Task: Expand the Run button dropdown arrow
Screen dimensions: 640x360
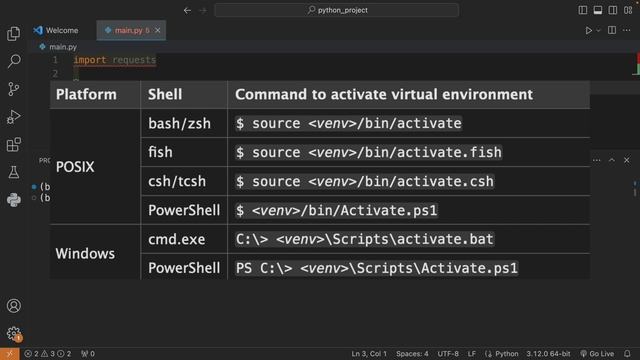Action: pos(598,30)
